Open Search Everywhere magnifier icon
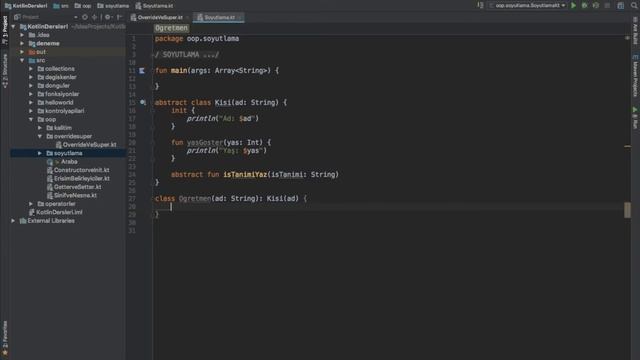Screen dimensions: 640x360 634,6
